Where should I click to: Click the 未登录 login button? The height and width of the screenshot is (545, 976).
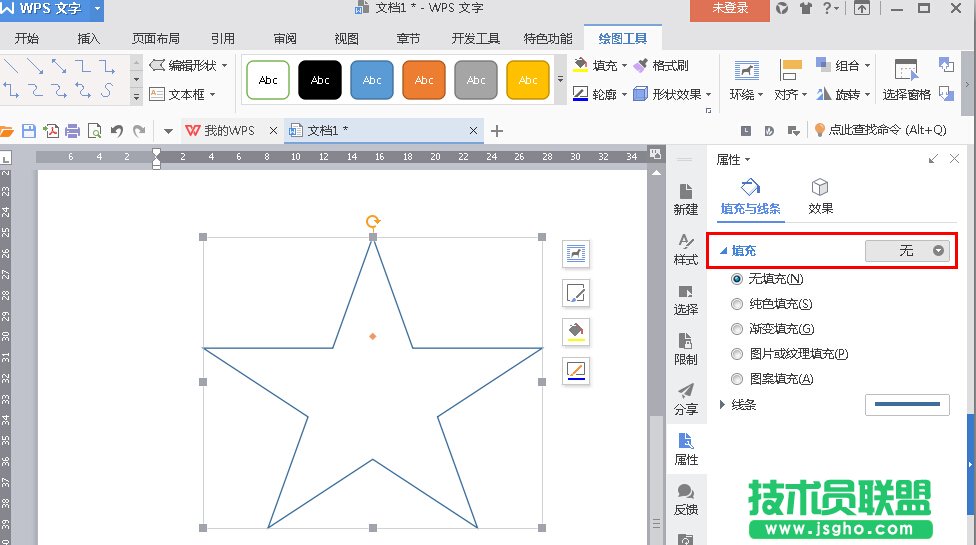click(x=729, y=9)
